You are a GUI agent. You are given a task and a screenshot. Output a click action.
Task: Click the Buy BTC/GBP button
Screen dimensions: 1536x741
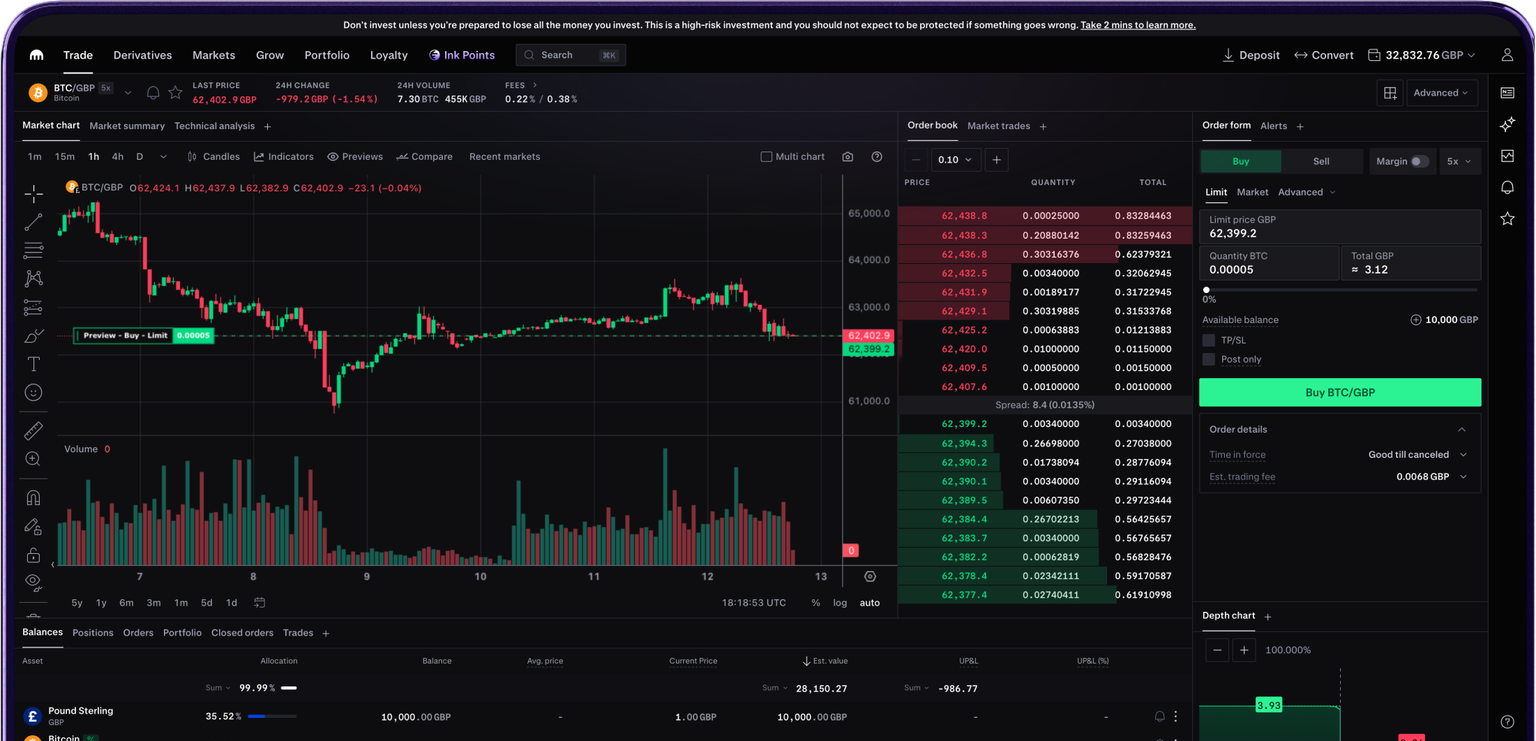(x=1340, y=392)
